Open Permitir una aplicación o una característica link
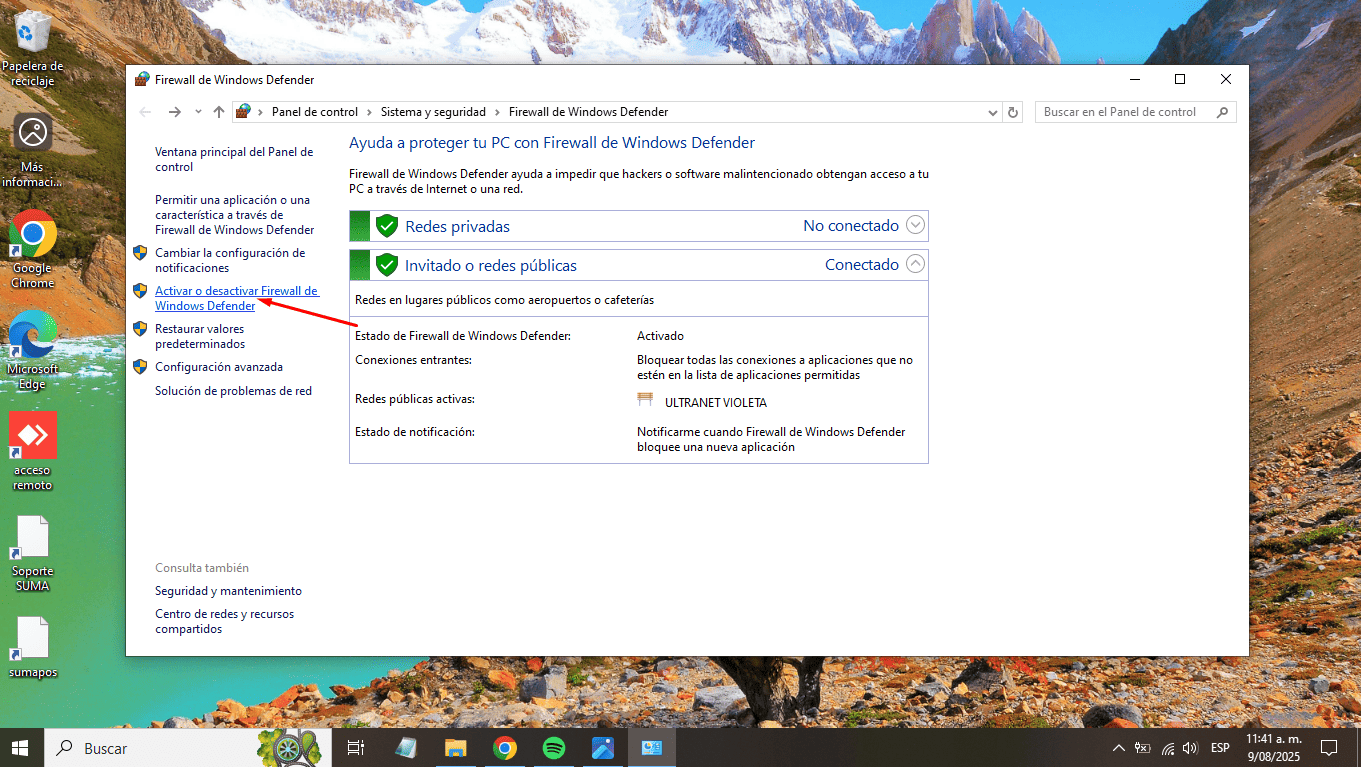The width and height of the screenshot is (1361, 767). coord(234,215)
